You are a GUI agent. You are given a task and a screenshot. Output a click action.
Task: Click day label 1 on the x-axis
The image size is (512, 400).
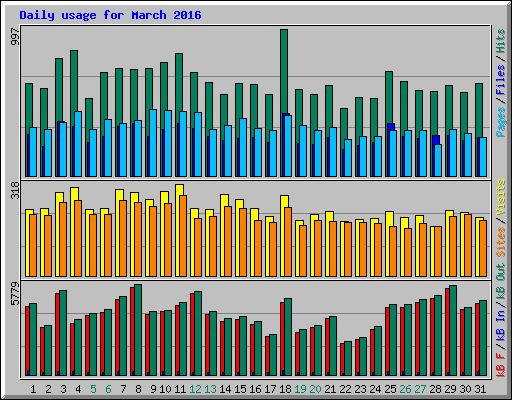coord(33,389)
